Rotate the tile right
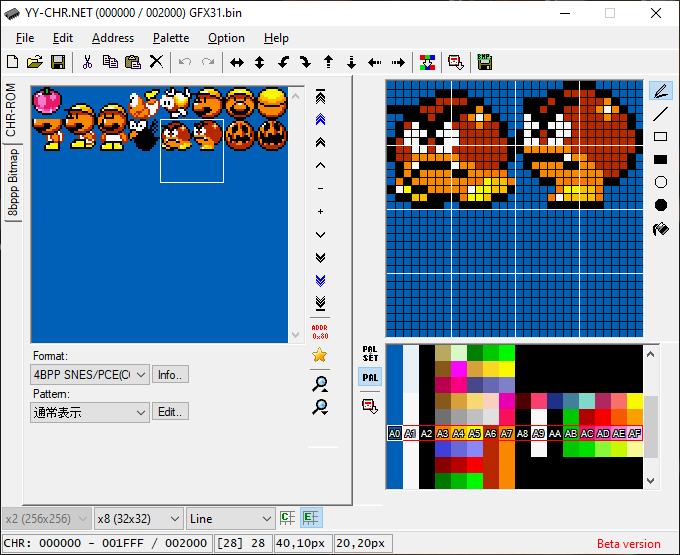680x555 pixels. point(306,62)
